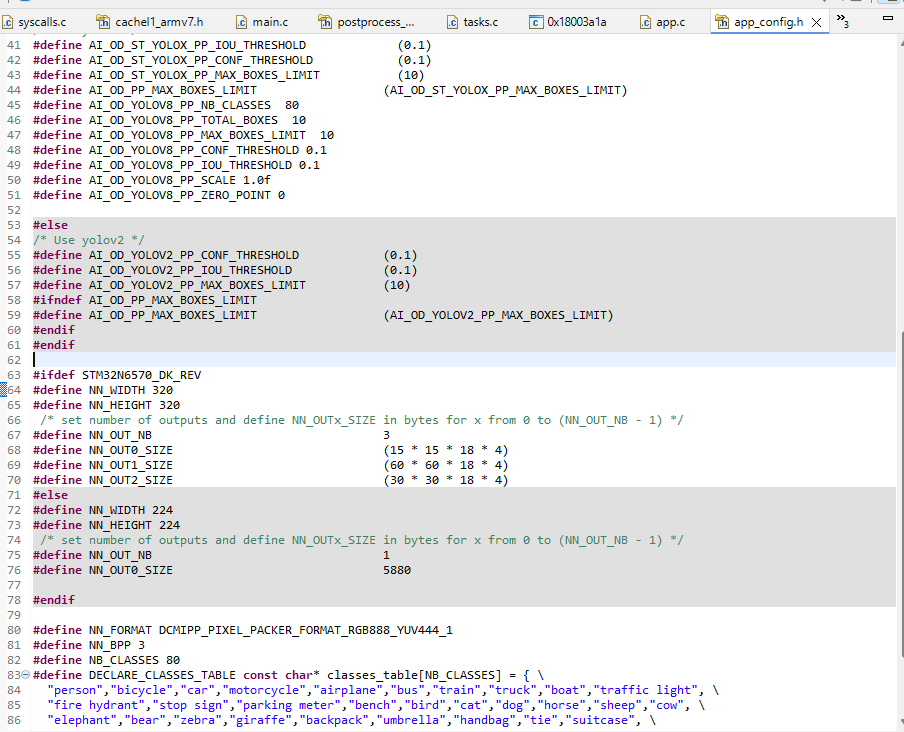
Task: Click the "elephant" string on line 86
Action: pos(82,720)
